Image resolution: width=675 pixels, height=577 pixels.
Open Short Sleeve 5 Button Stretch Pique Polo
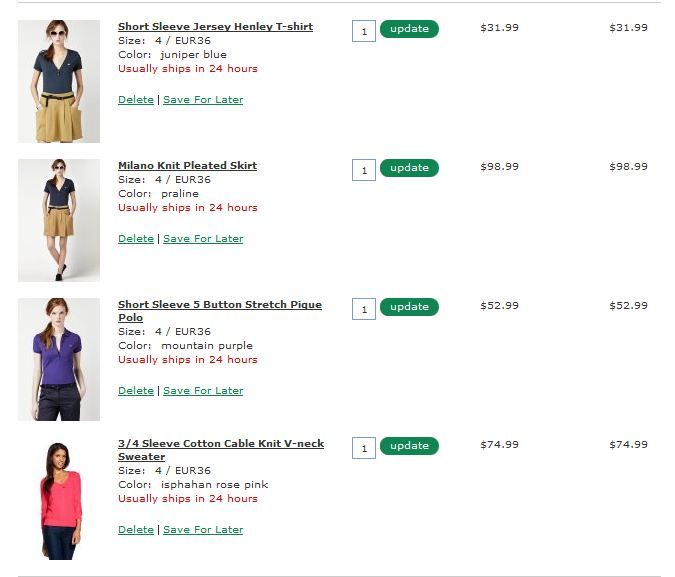click(220, 305)
